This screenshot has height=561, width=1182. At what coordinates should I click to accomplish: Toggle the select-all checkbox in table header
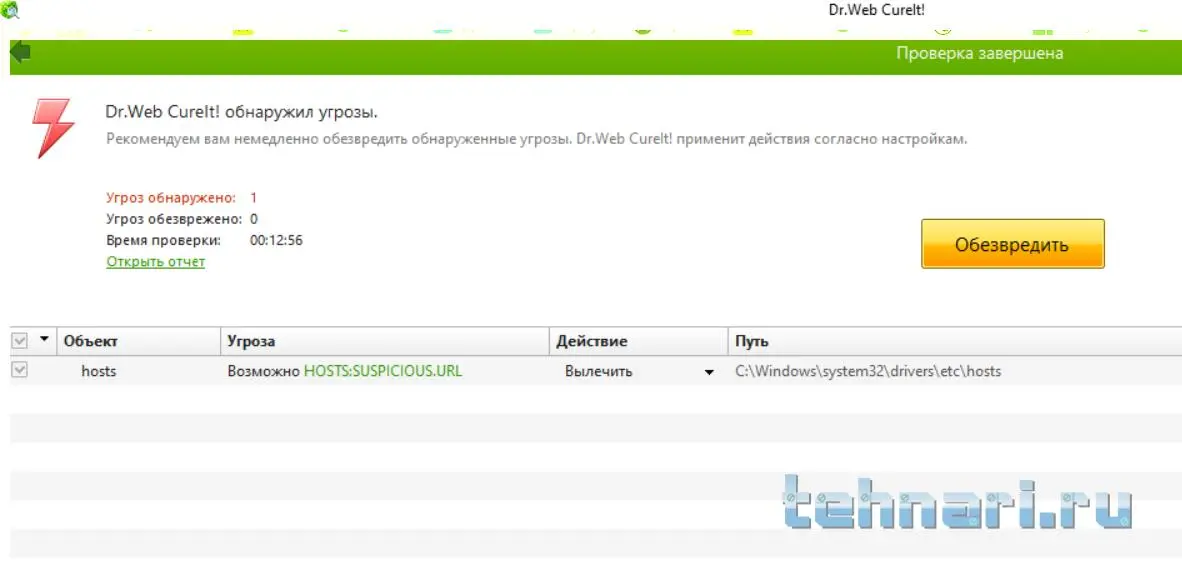click(20, 342)
